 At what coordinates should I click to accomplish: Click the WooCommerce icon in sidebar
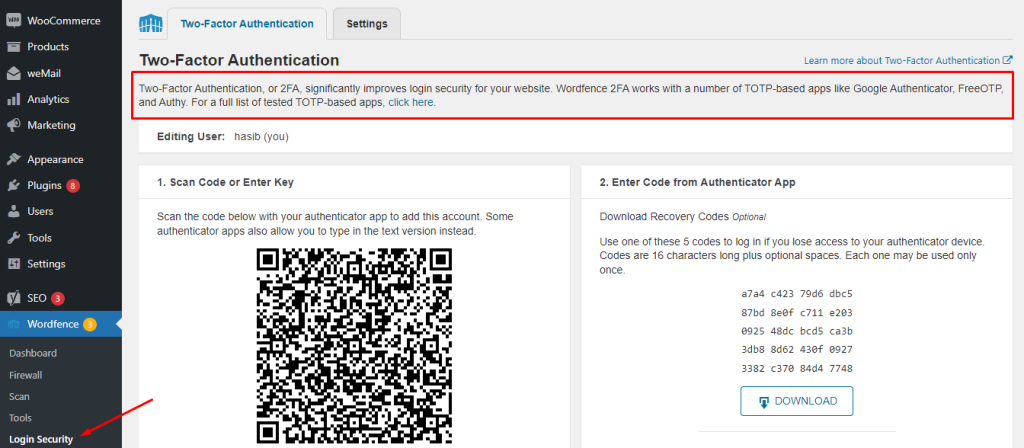point(14,20)
